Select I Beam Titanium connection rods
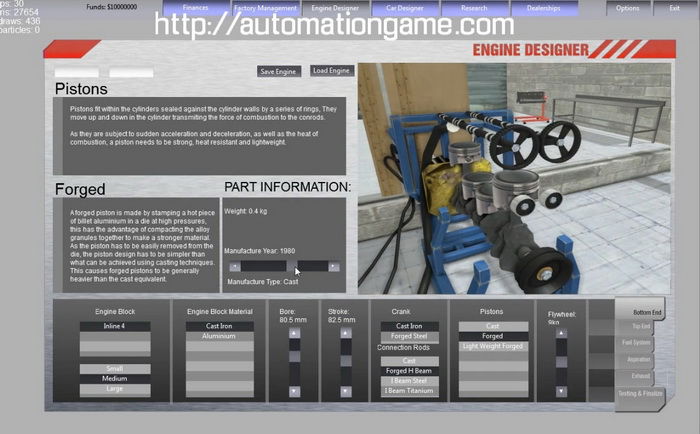 coord(409,391)
